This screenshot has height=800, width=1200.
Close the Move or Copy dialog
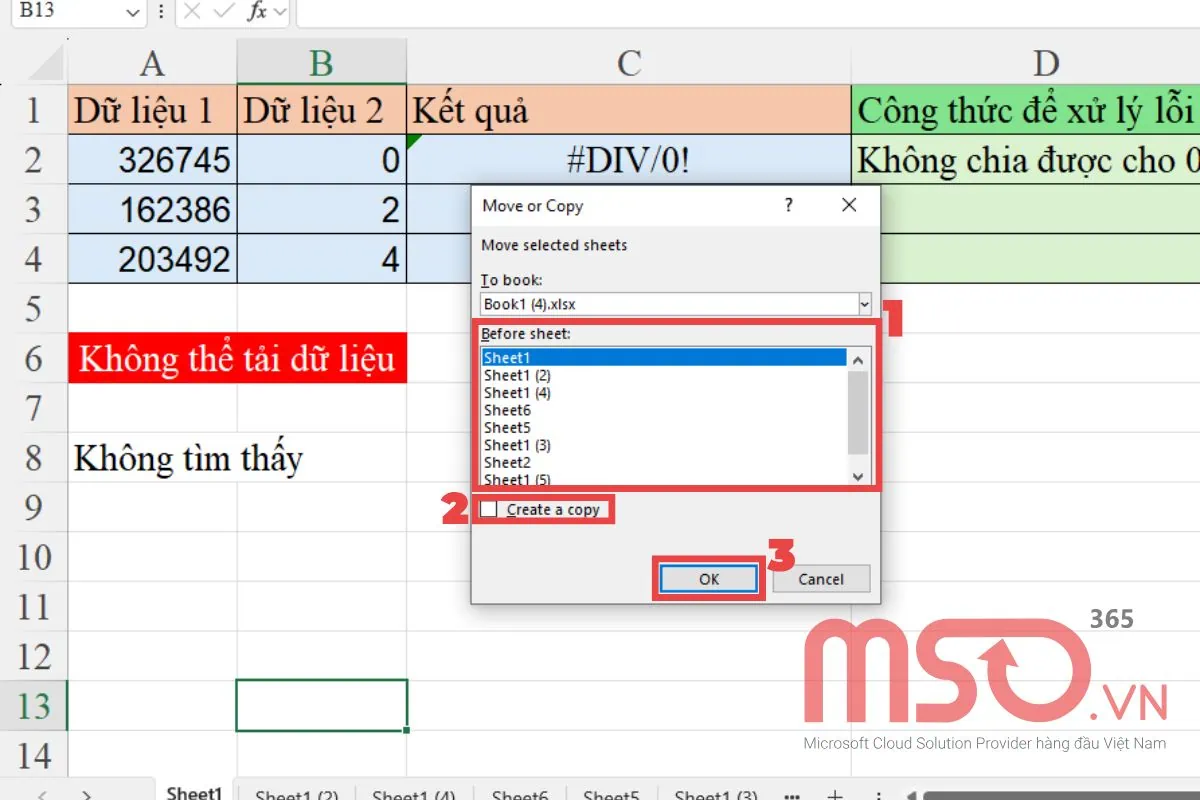(x=849, y=205)
